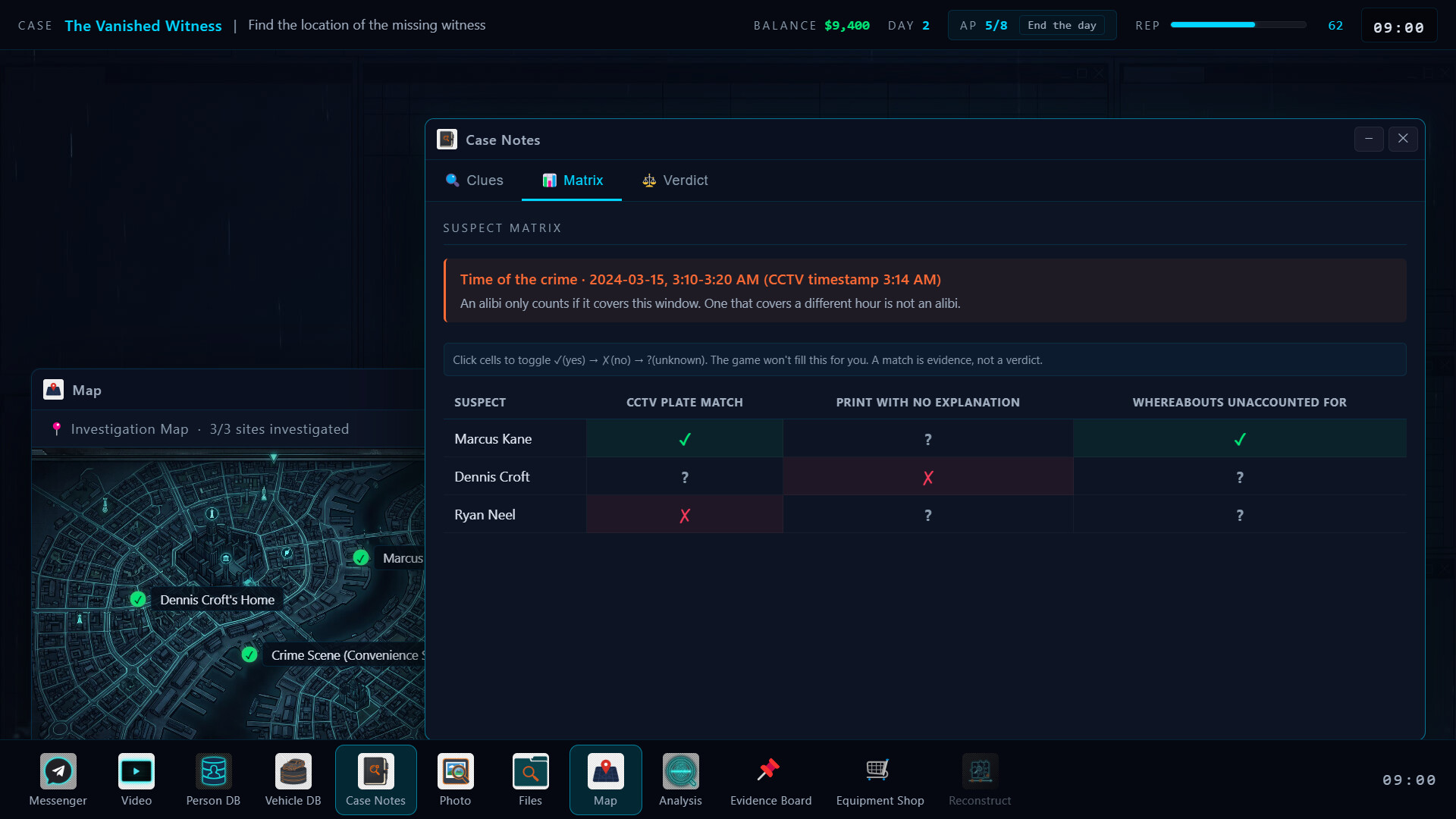Toggle Ryan Neel print with no explanation cell
Viewport: 1456px width, 819px height.
928,515
